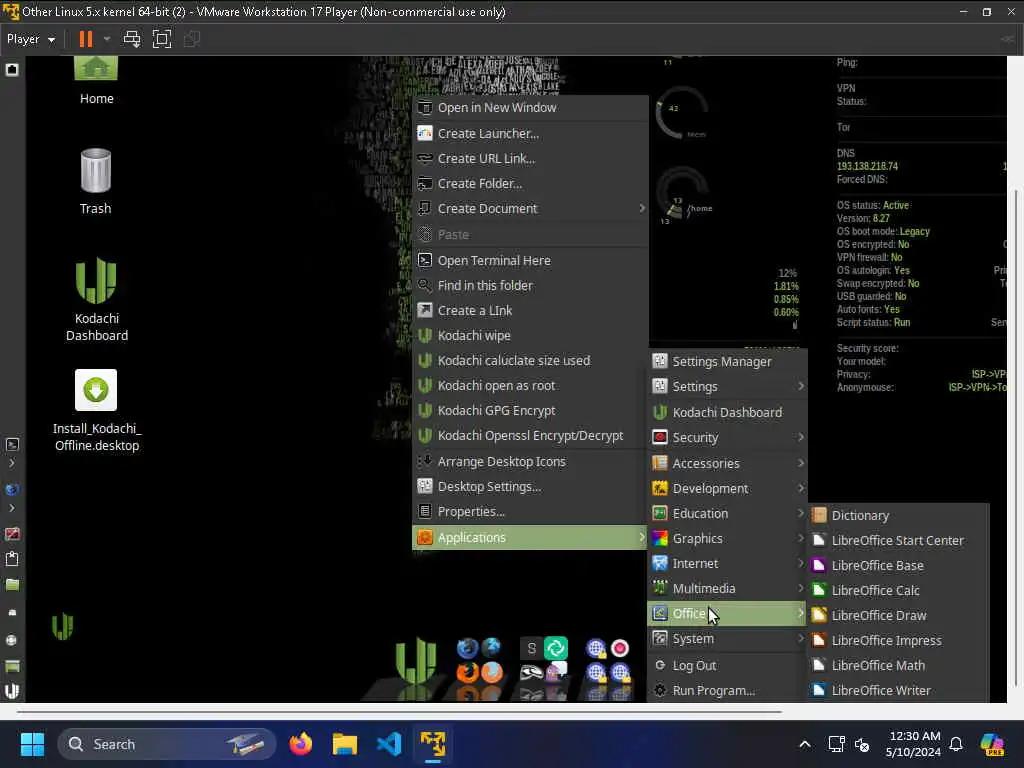Select Create URL Link... entry
The image size is (1024, 768).
point(530,159)
